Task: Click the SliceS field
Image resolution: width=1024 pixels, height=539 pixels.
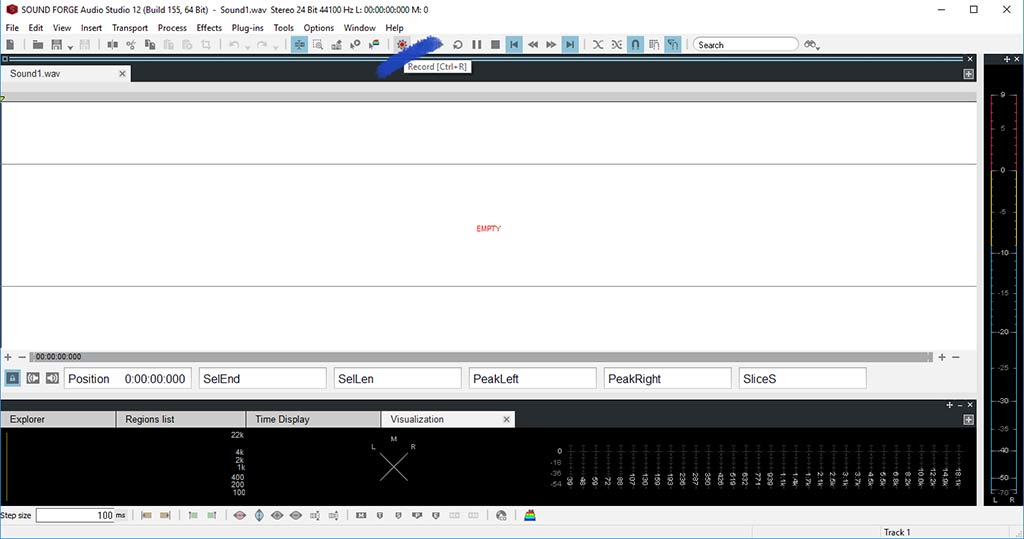Action: pos(803,378)
